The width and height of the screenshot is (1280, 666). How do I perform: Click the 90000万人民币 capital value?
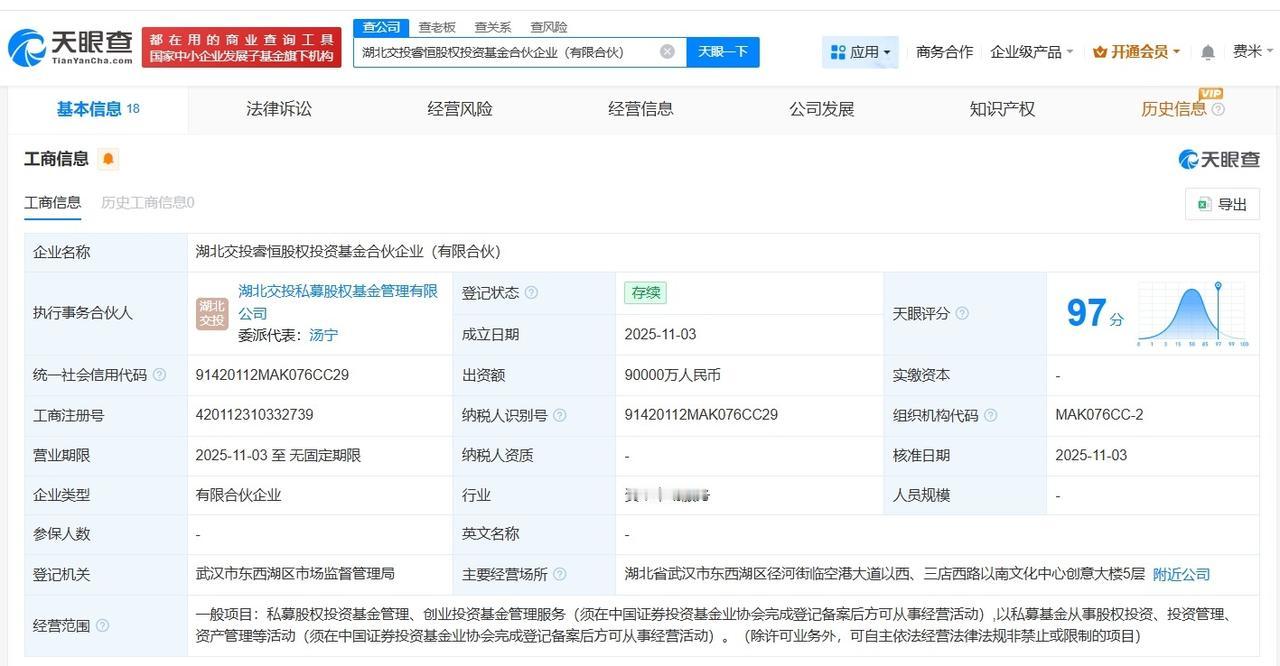pos(672,375)
